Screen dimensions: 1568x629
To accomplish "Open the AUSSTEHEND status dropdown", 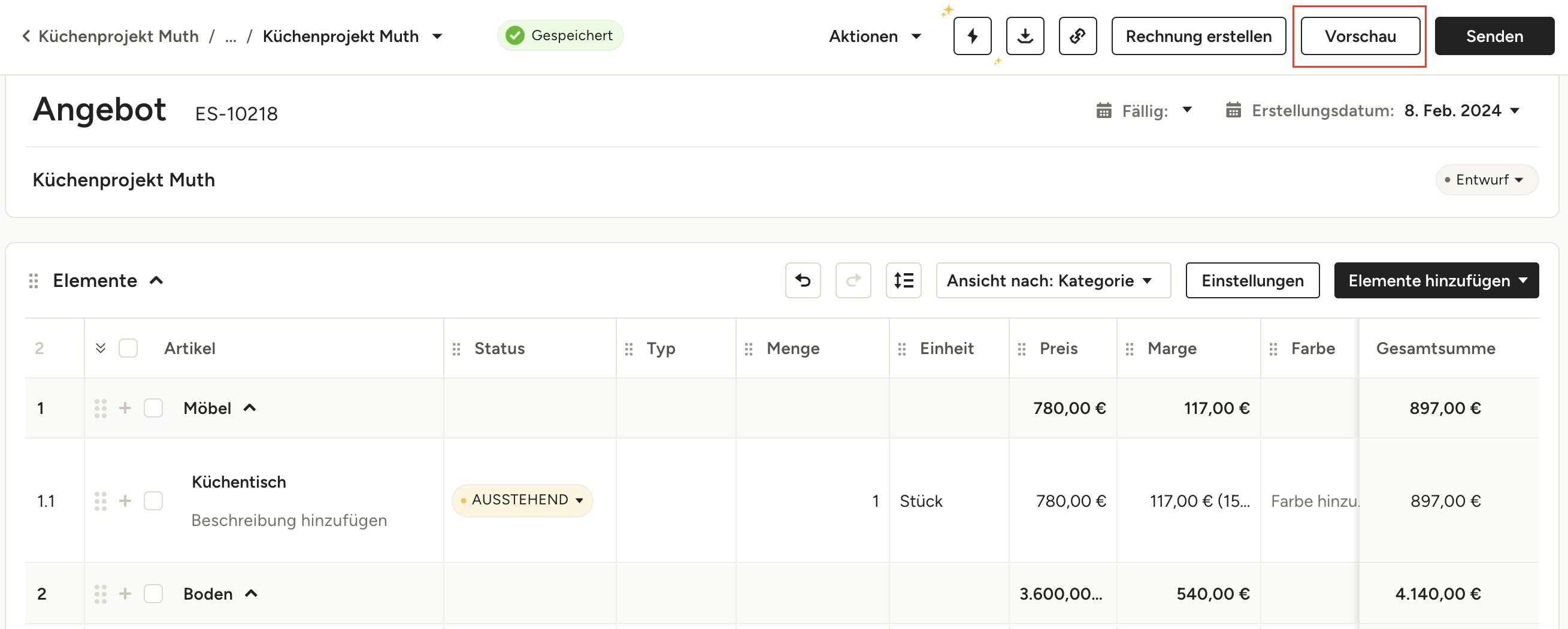I will click(522, 501).
